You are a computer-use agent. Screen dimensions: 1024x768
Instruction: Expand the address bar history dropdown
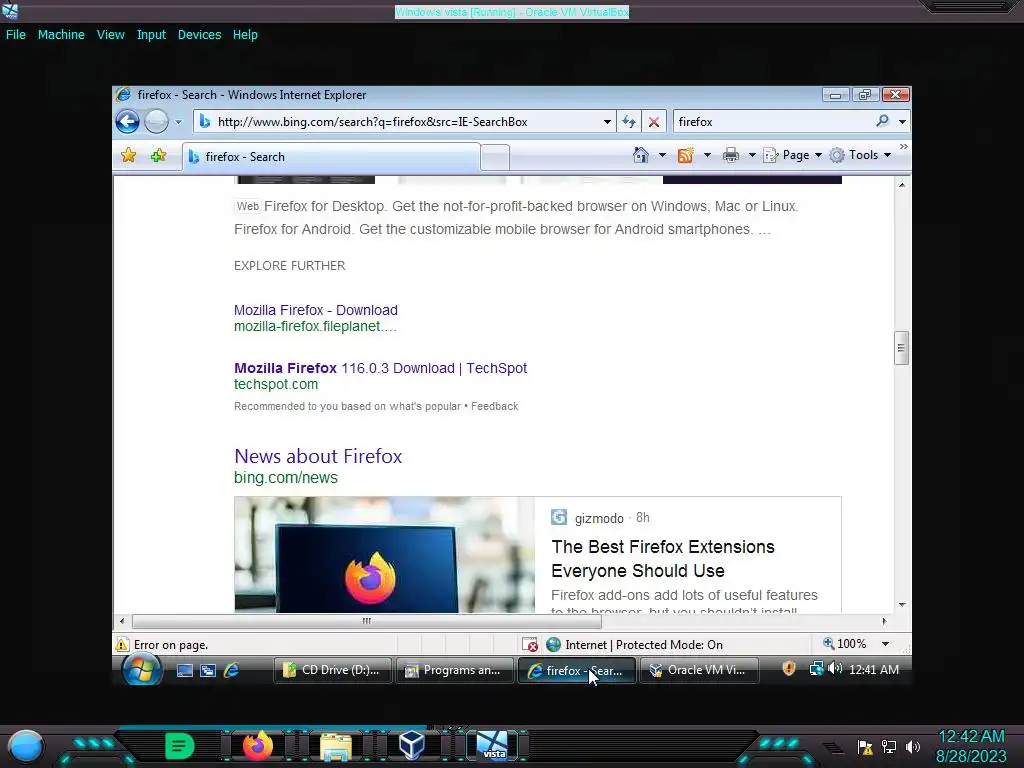click(607, 122)
